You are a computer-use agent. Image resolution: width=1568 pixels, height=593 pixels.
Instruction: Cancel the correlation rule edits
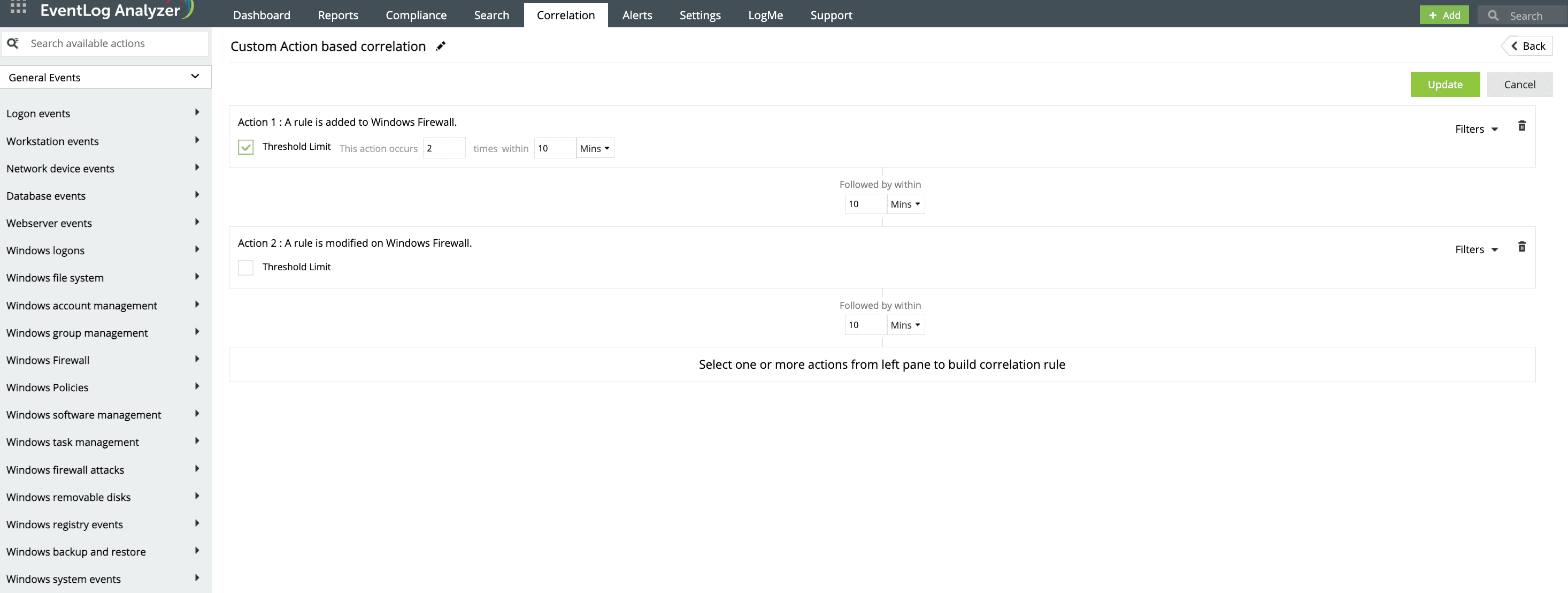1520,84
